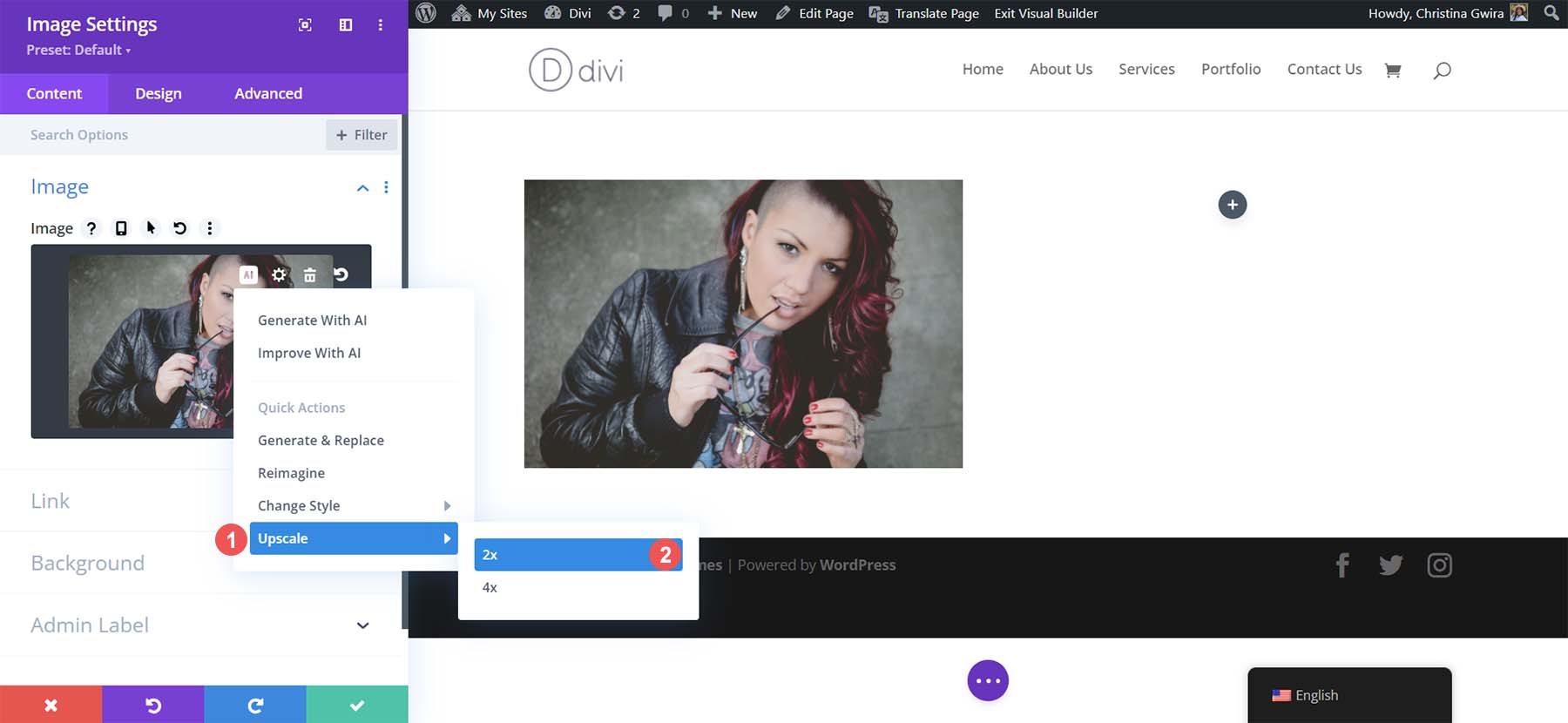Open Image field three-dot menu
1568x723 pixels.
tap(209, 228)
